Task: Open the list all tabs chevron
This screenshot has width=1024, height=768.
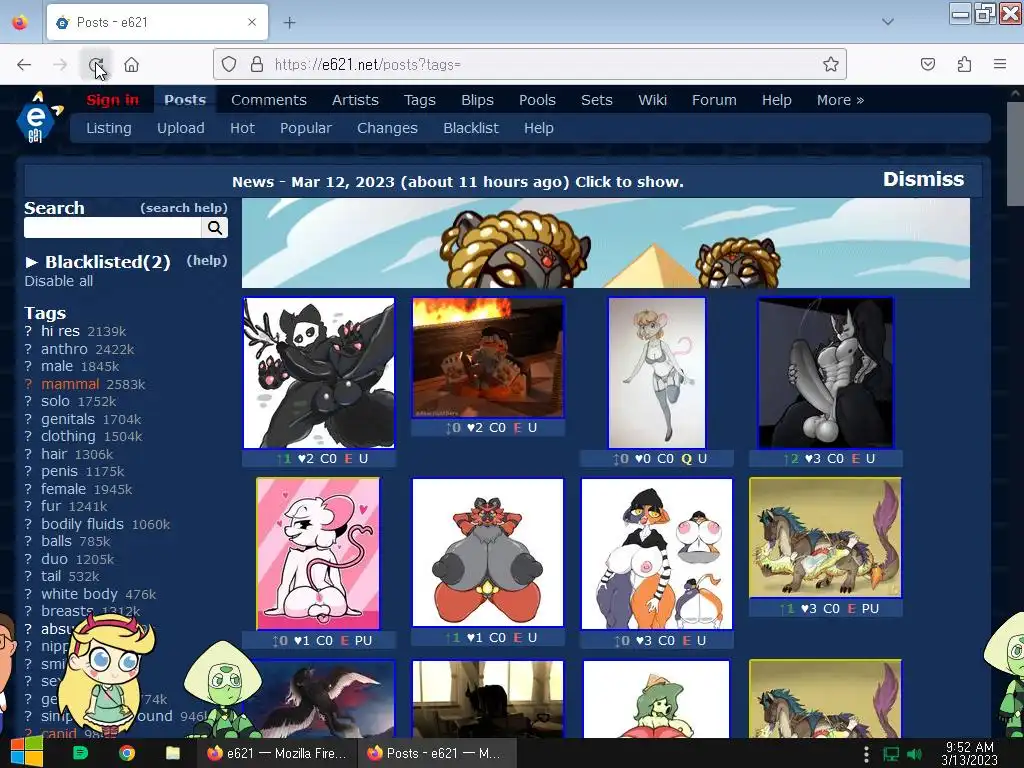Action: [x=888, y=22]
